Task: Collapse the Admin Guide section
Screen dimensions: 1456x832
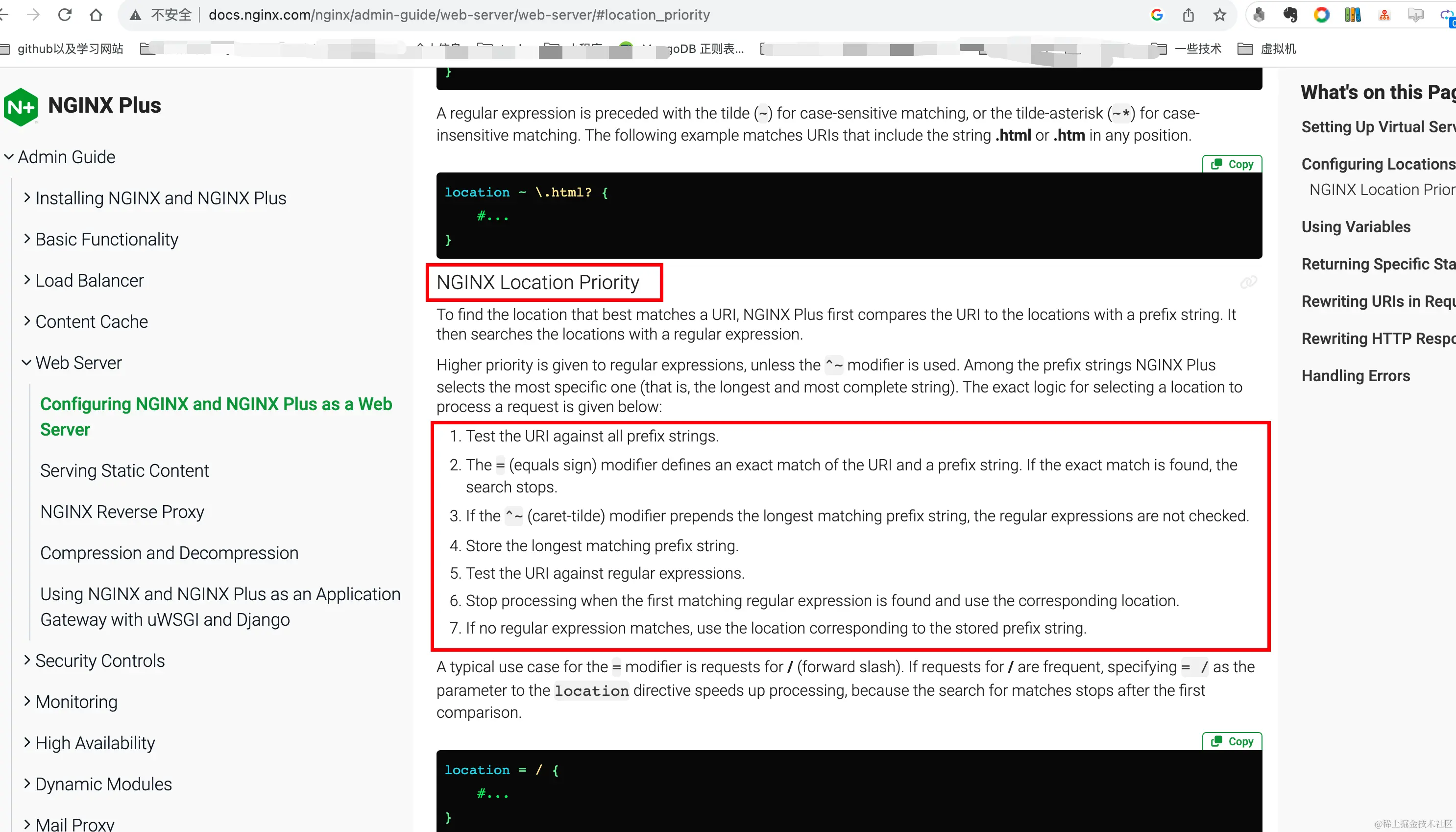Action: tap(9, 157)
